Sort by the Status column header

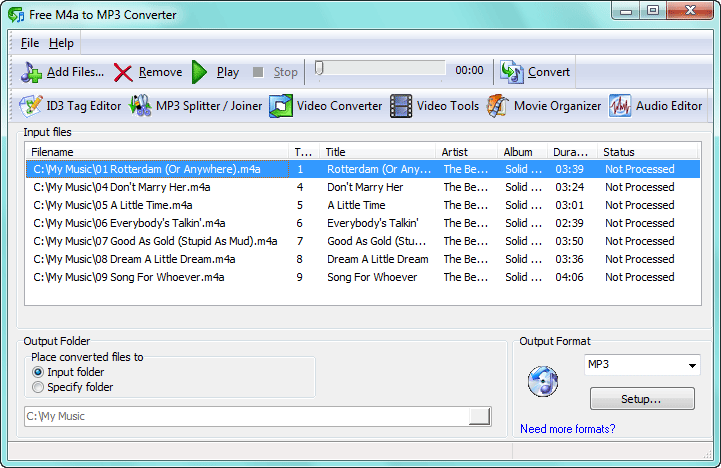(x=647, y=152)
